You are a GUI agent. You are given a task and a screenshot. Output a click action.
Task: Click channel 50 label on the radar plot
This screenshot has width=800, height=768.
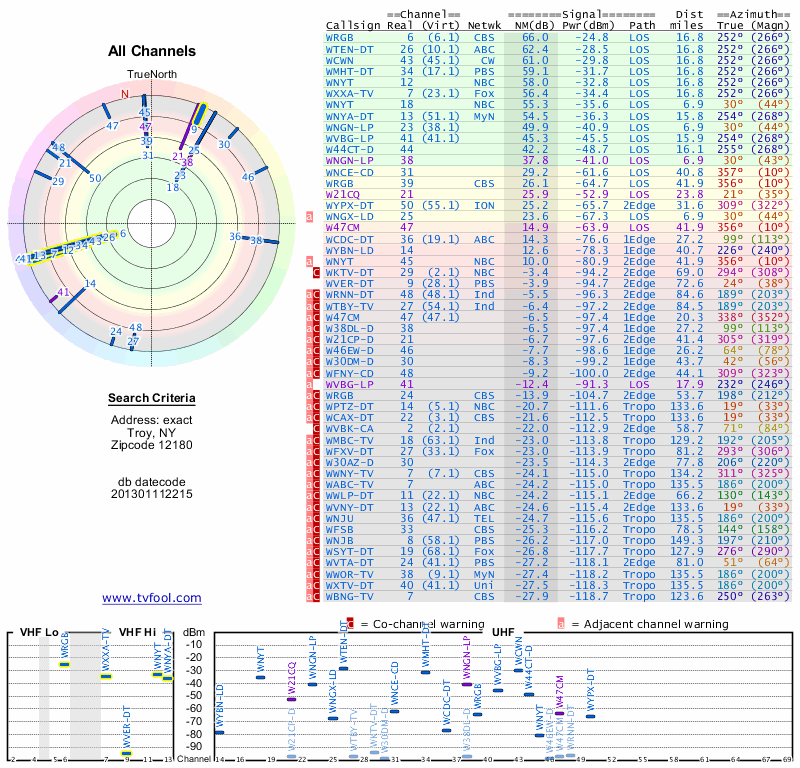[95, 178]
